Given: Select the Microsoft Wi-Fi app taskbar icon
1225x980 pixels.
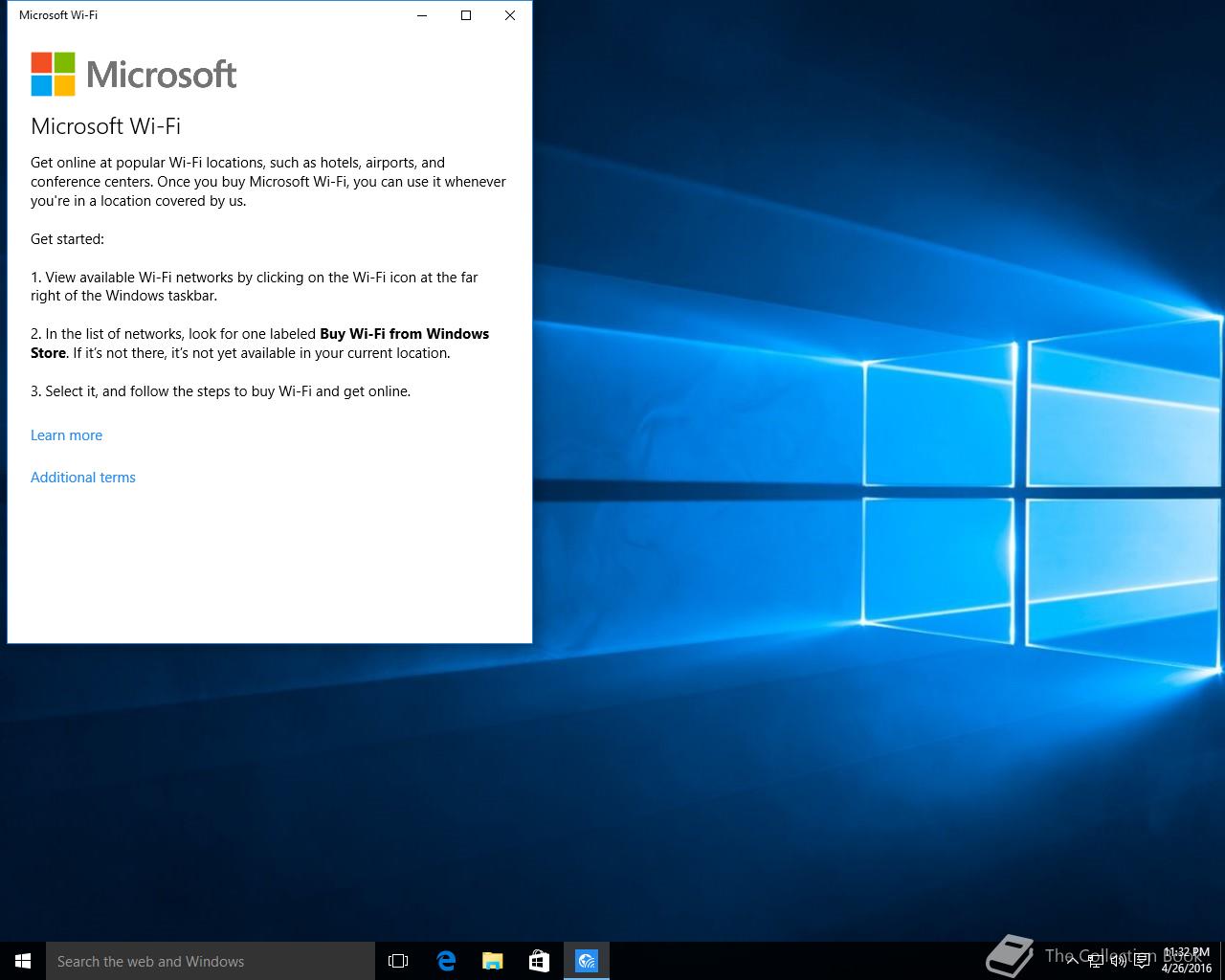Looking at the screenshot, I should coord(587,961).
